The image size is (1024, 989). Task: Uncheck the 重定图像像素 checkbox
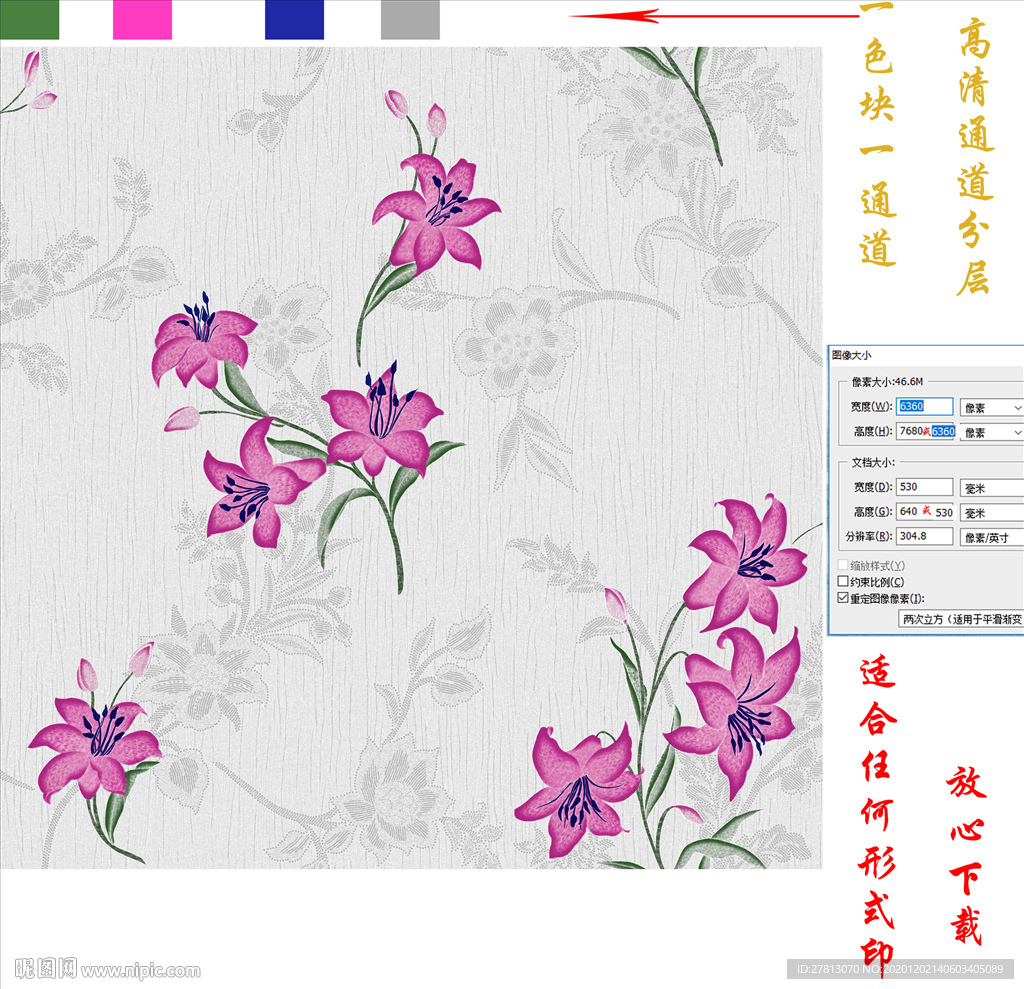click(842, 598)
